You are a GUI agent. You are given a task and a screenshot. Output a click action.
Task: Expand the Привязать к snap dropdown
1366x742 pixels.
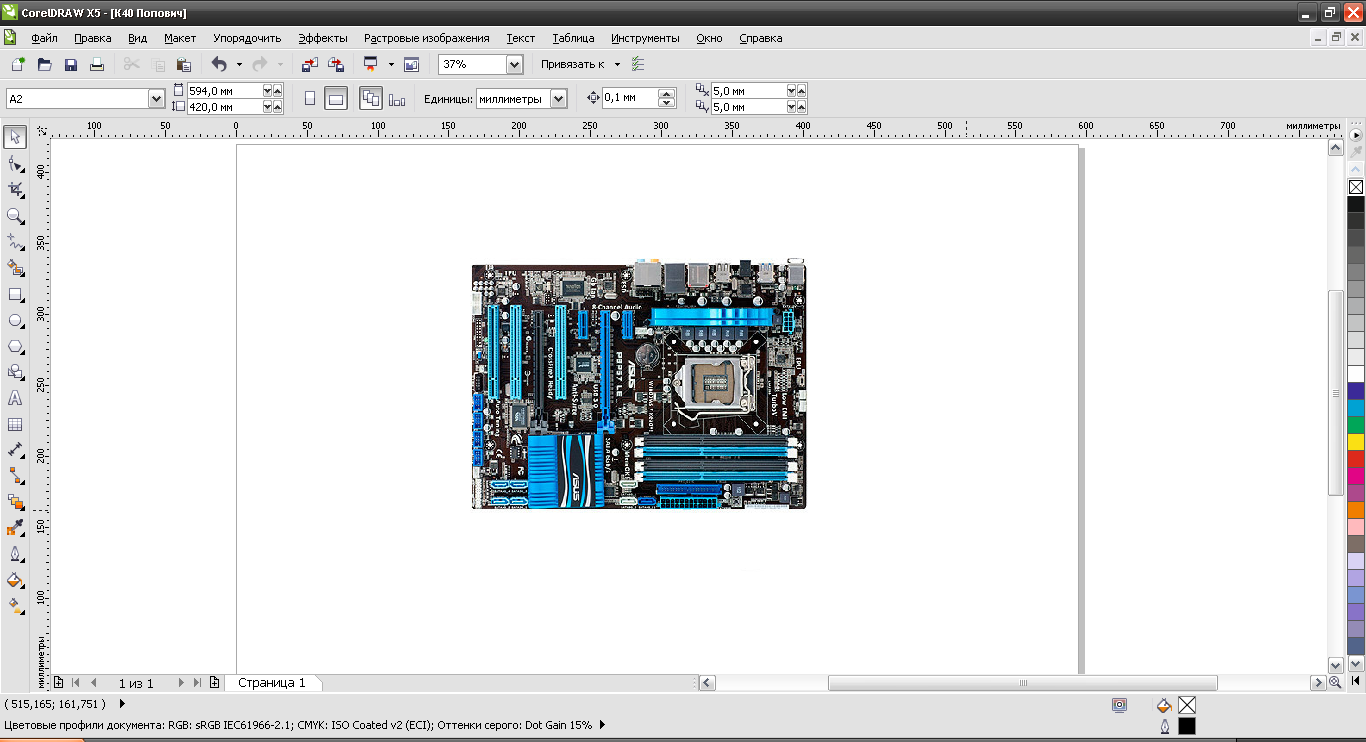tap(617, 64)
